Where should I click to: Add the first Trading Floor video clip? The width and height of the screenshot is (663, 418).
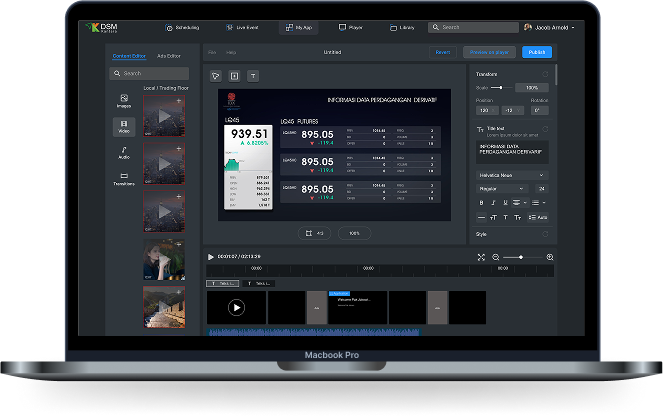pos(179,101)
